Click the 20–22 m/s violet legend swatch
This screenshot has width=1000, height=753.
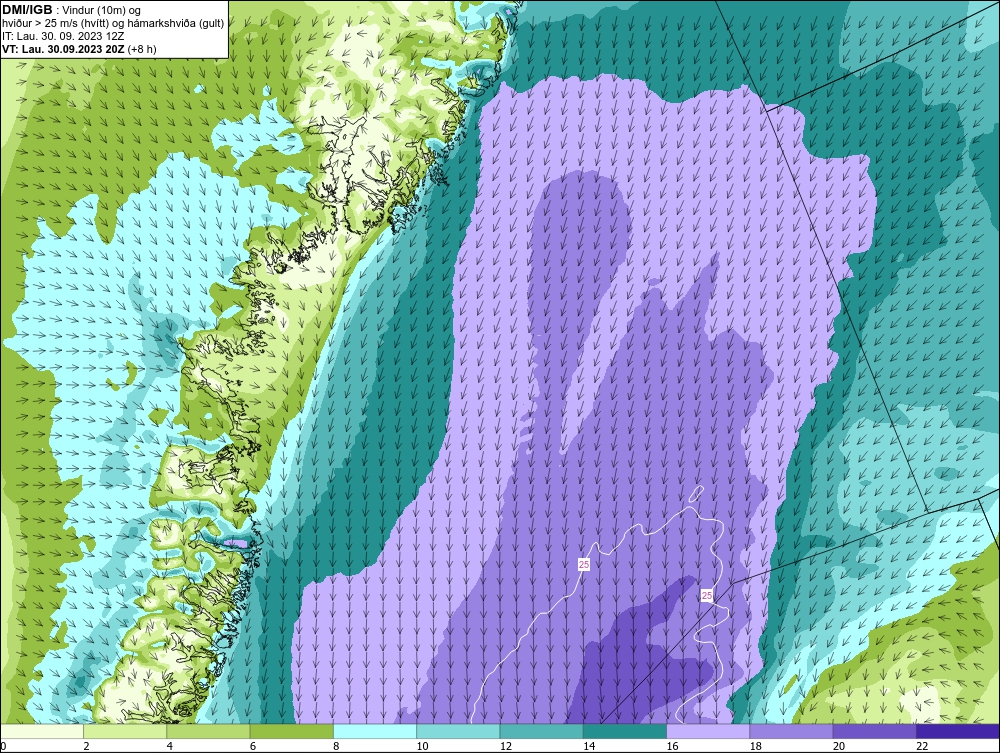coord(874,731)
